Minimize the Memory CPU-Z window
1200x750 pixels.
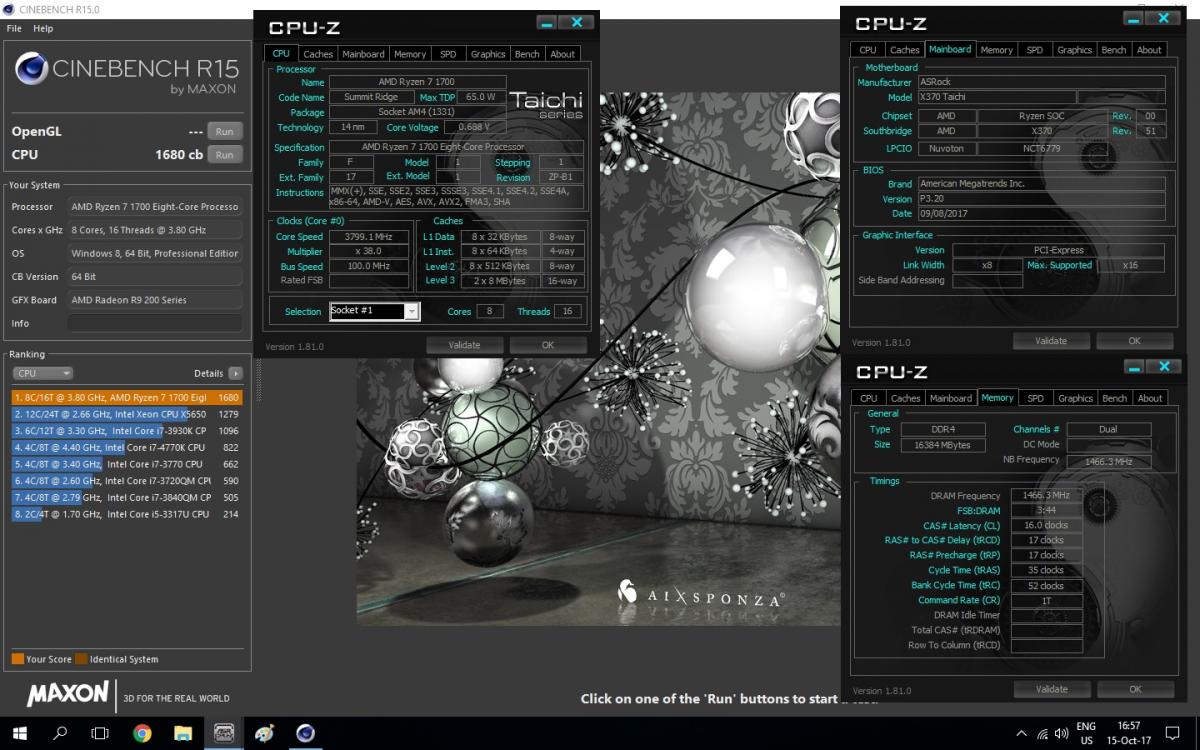click(x=1132, y=366)
